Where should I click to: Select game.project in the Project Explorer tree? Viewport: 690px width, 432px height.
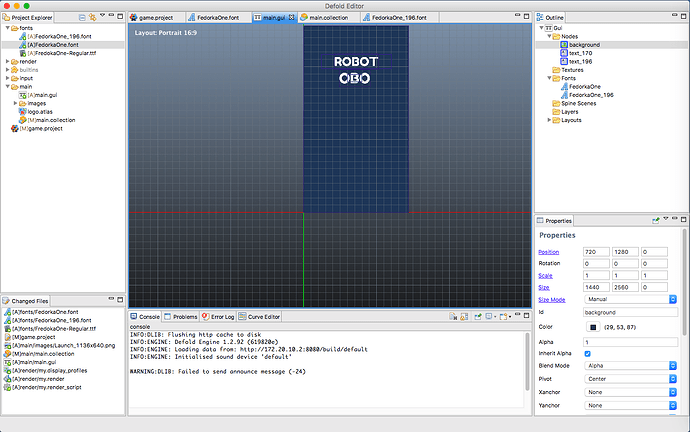[x=41, y=129]
